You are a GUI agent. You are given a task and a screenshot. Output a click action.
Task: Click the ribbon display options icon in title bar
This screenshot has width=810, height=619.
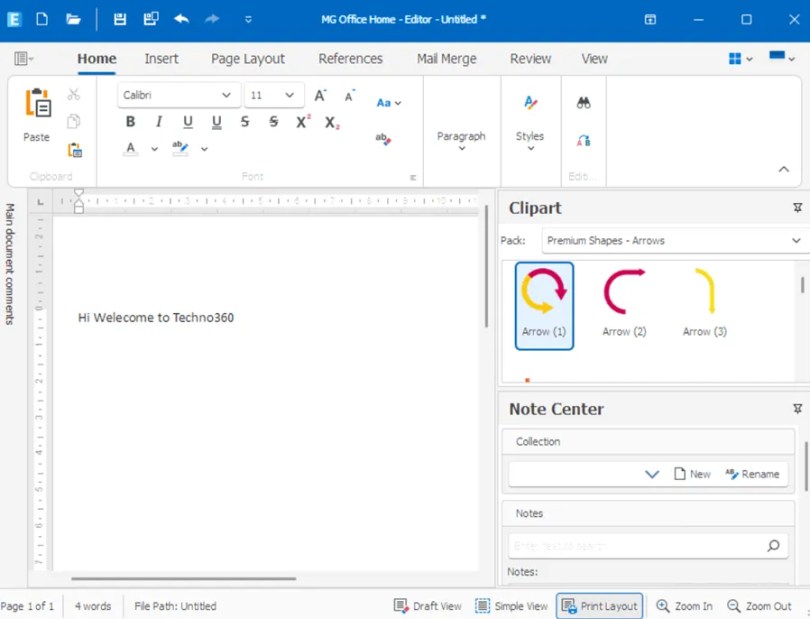[650, 20]
